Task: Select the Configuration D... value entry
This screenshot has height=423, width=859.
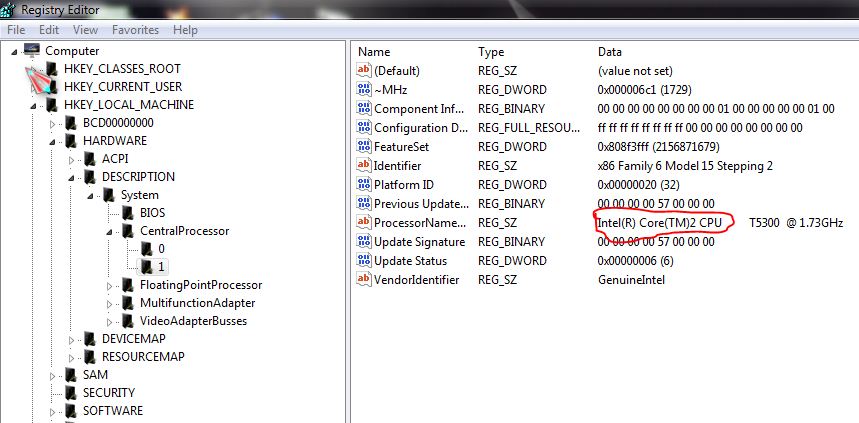Action: pyautogui.click(x=421, y=128)
